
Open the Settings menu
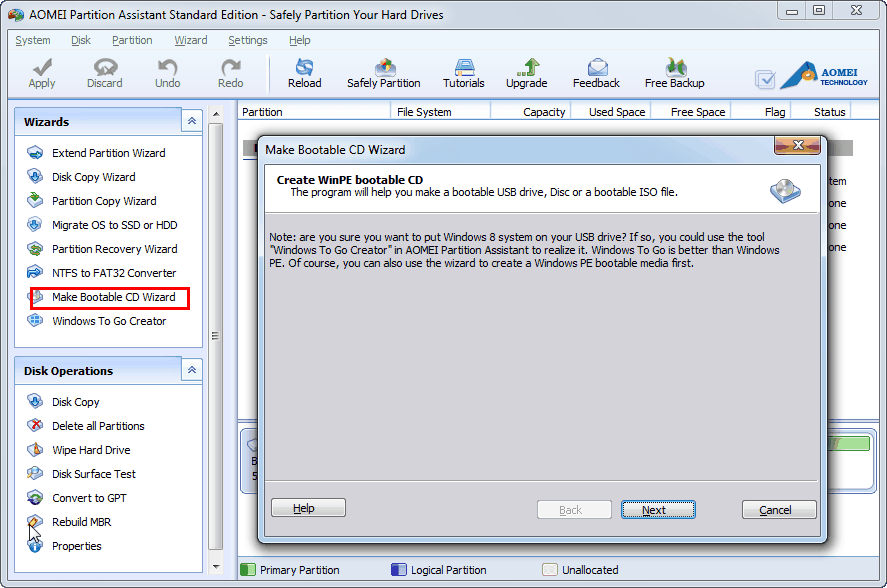pos(248,40)
